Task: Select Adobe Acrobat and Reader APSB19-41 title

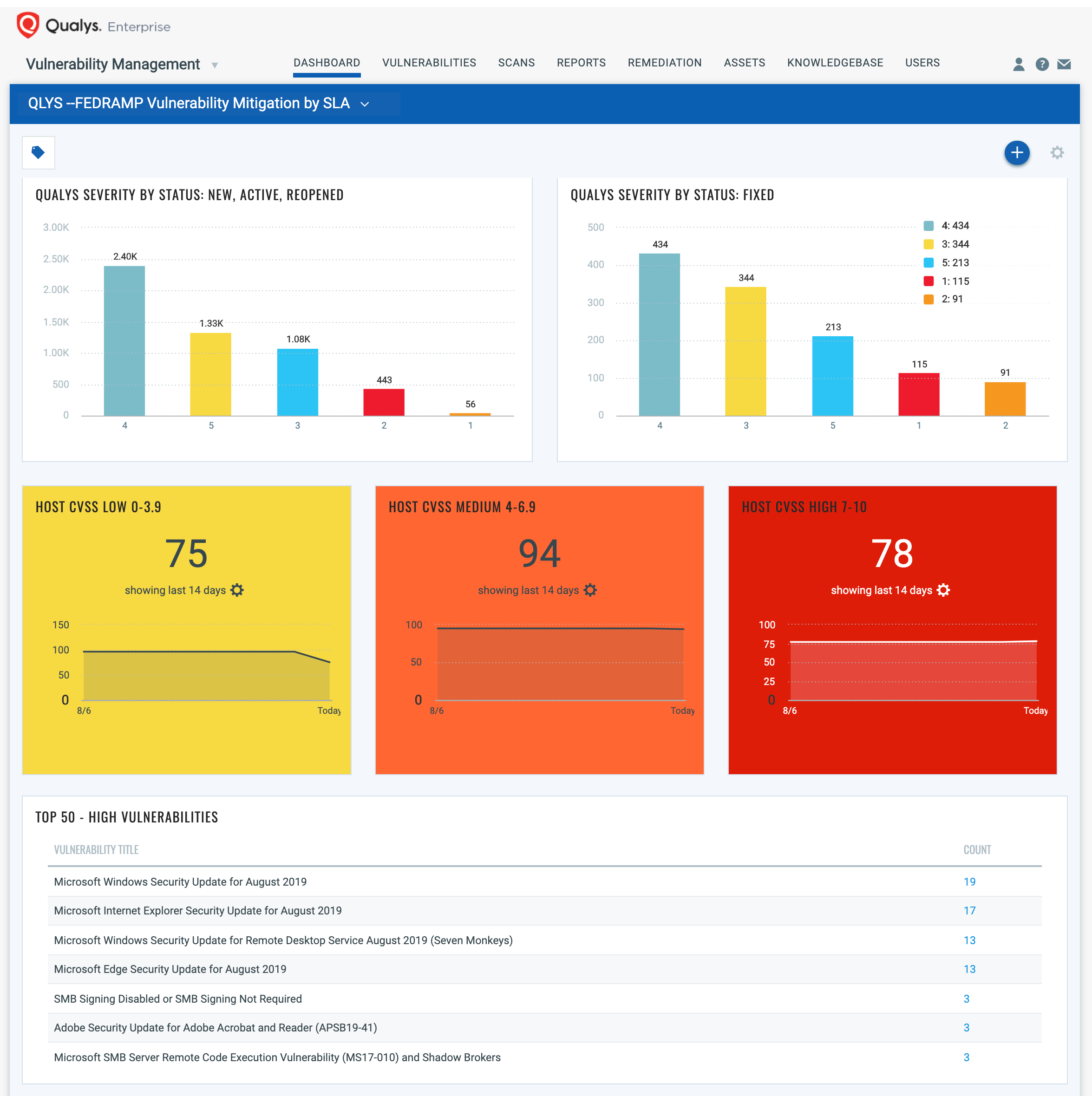Action: point(216,1027)
